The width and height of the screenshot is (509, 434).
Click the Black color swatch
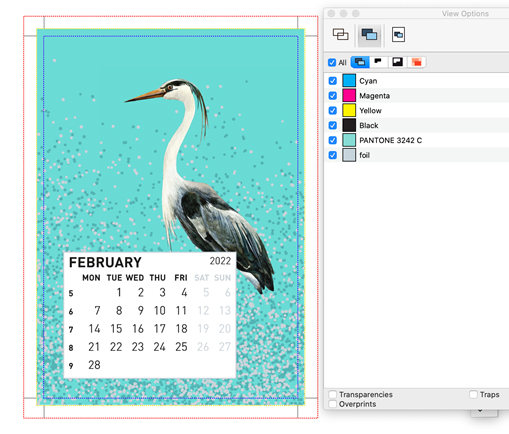coord(349,125)
